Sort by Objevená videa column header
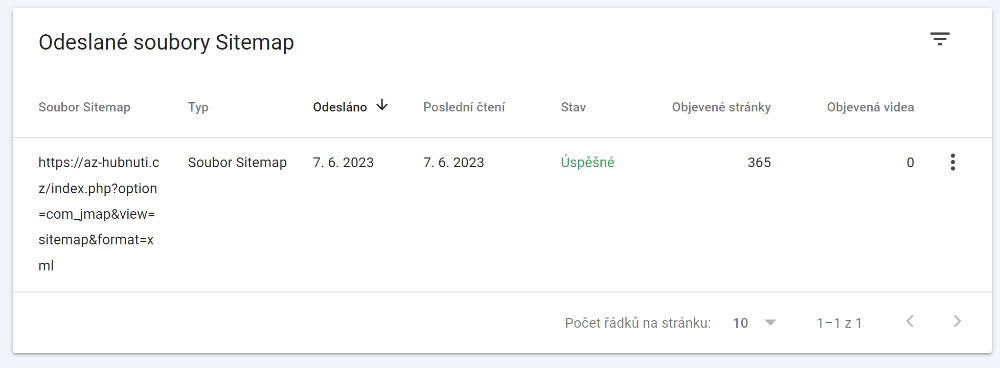 pos(871,107)
